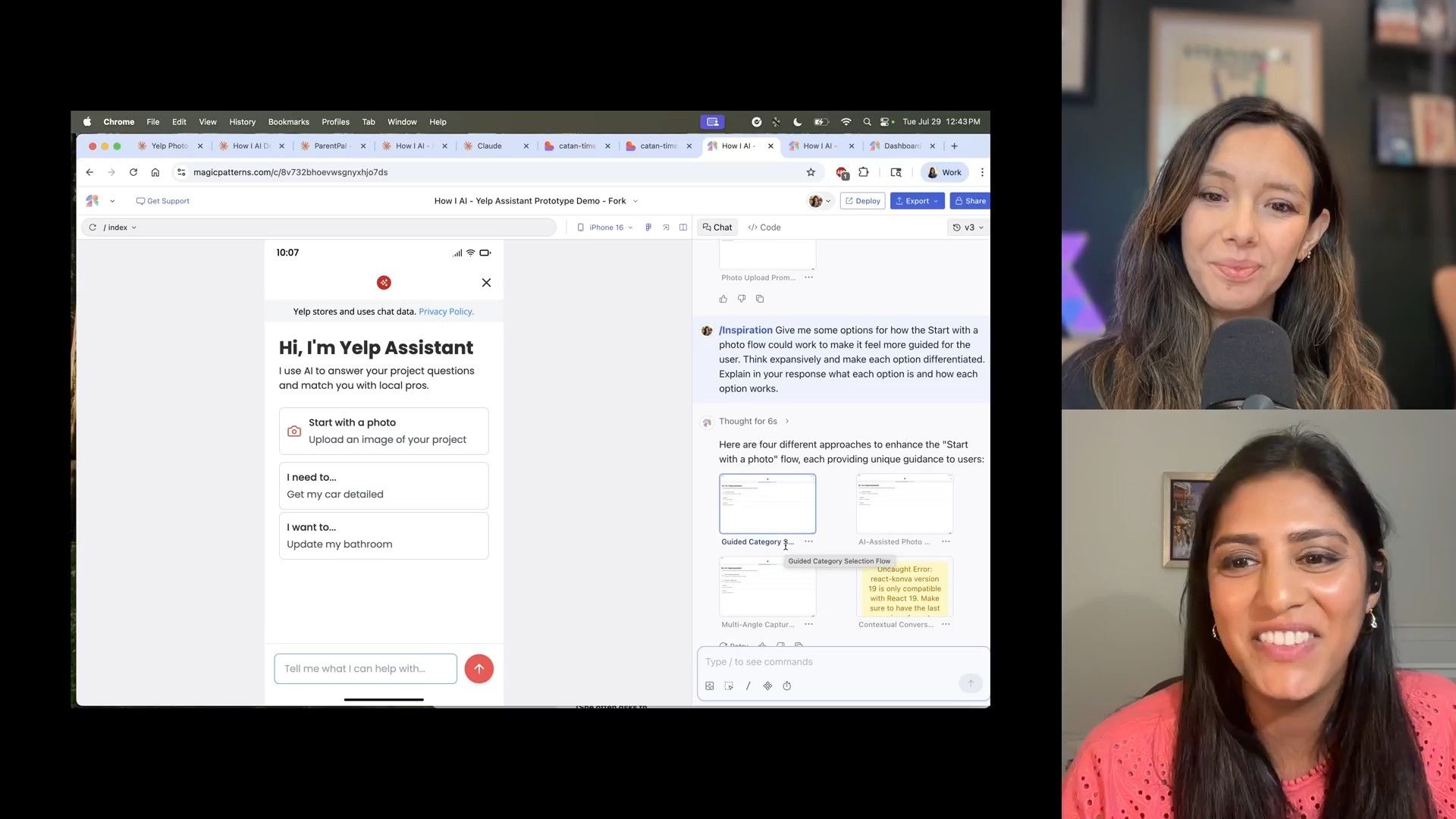Open the Bookmarks menu
Viewport: 1456px width, 819px height.
pos(288,121)
